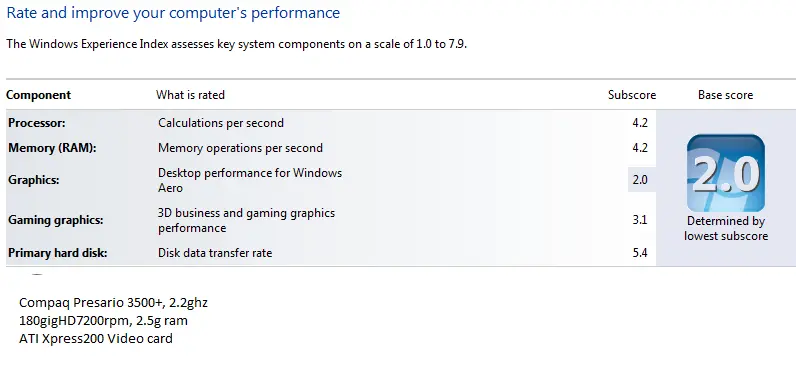The width and height of the screenshot is (796, 373).
Task: Click 'Rate and improve your computer's performance' heading
Action: click(173, 13)
